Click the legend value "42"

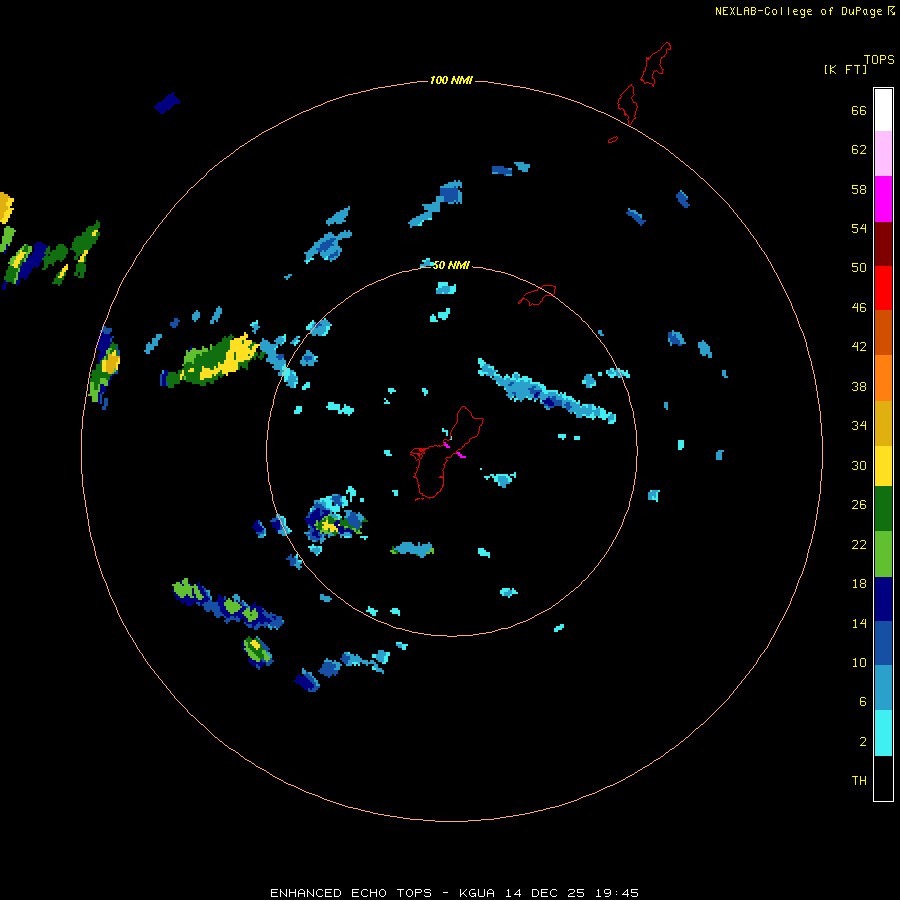859,347
